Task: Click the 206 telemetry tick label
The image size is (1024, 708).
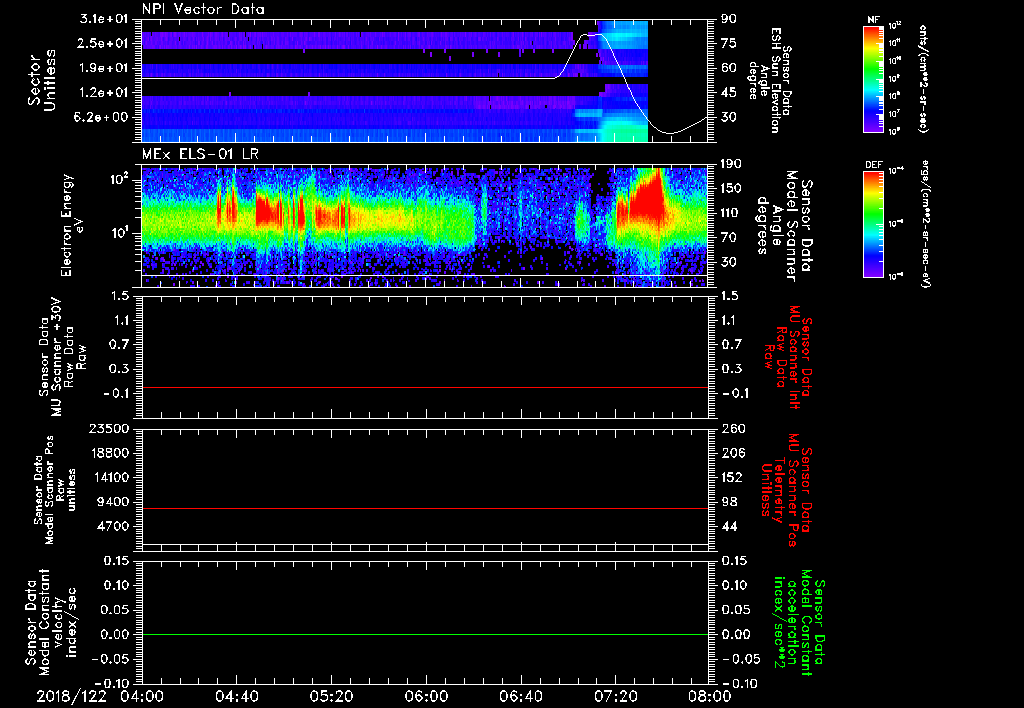Action: 731,453
